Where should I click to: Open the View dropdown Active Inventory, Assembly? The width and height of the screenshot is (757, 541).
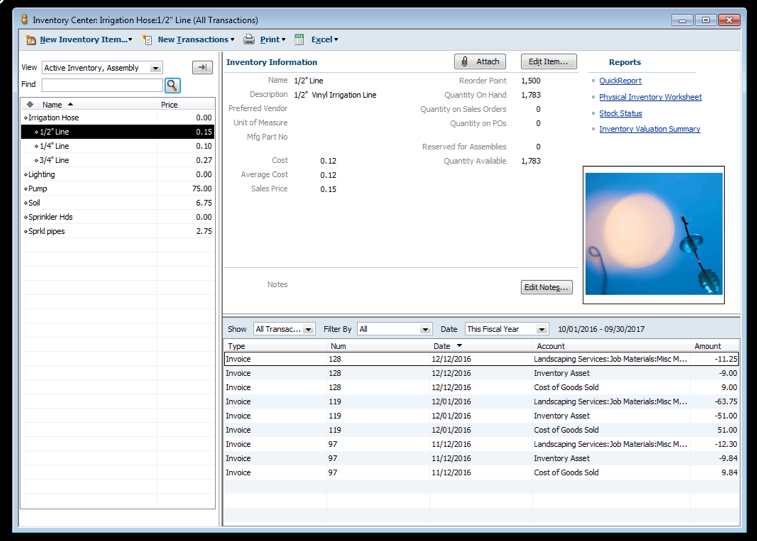[x=102, y=68]
